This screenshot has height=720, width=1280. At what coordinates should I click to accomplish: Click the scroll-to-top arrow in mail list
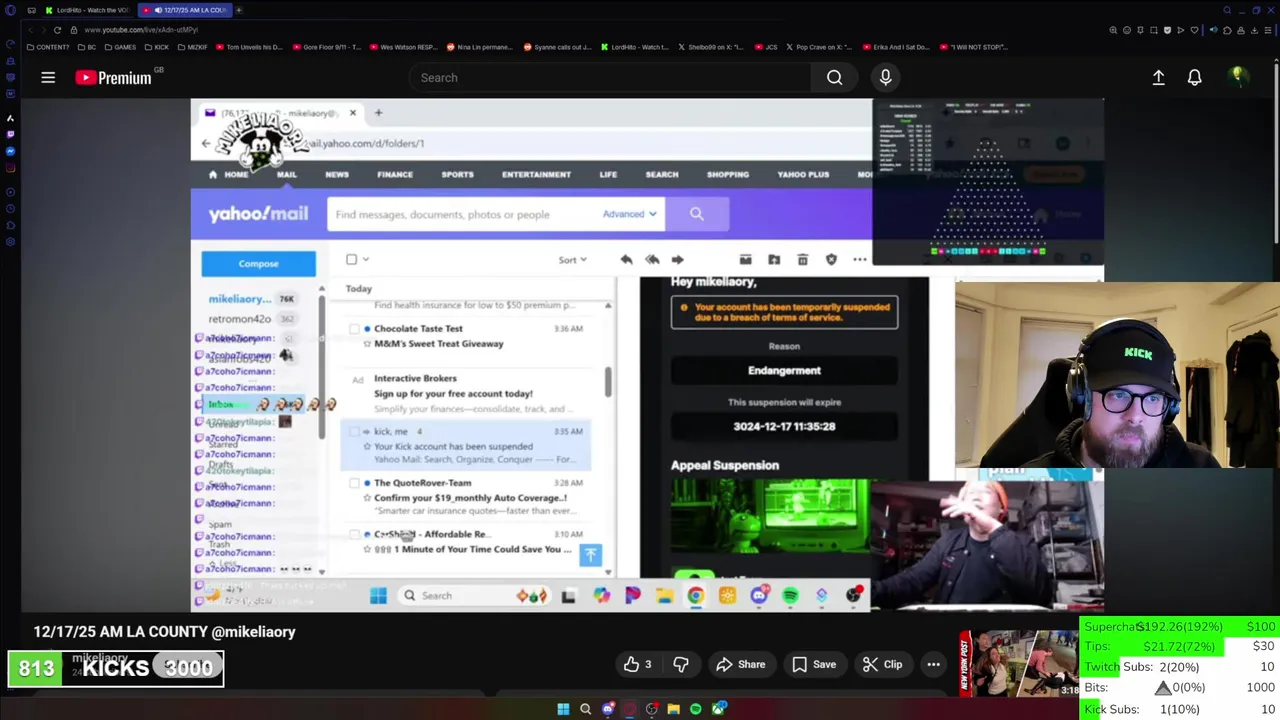click(x=590, y=555)
